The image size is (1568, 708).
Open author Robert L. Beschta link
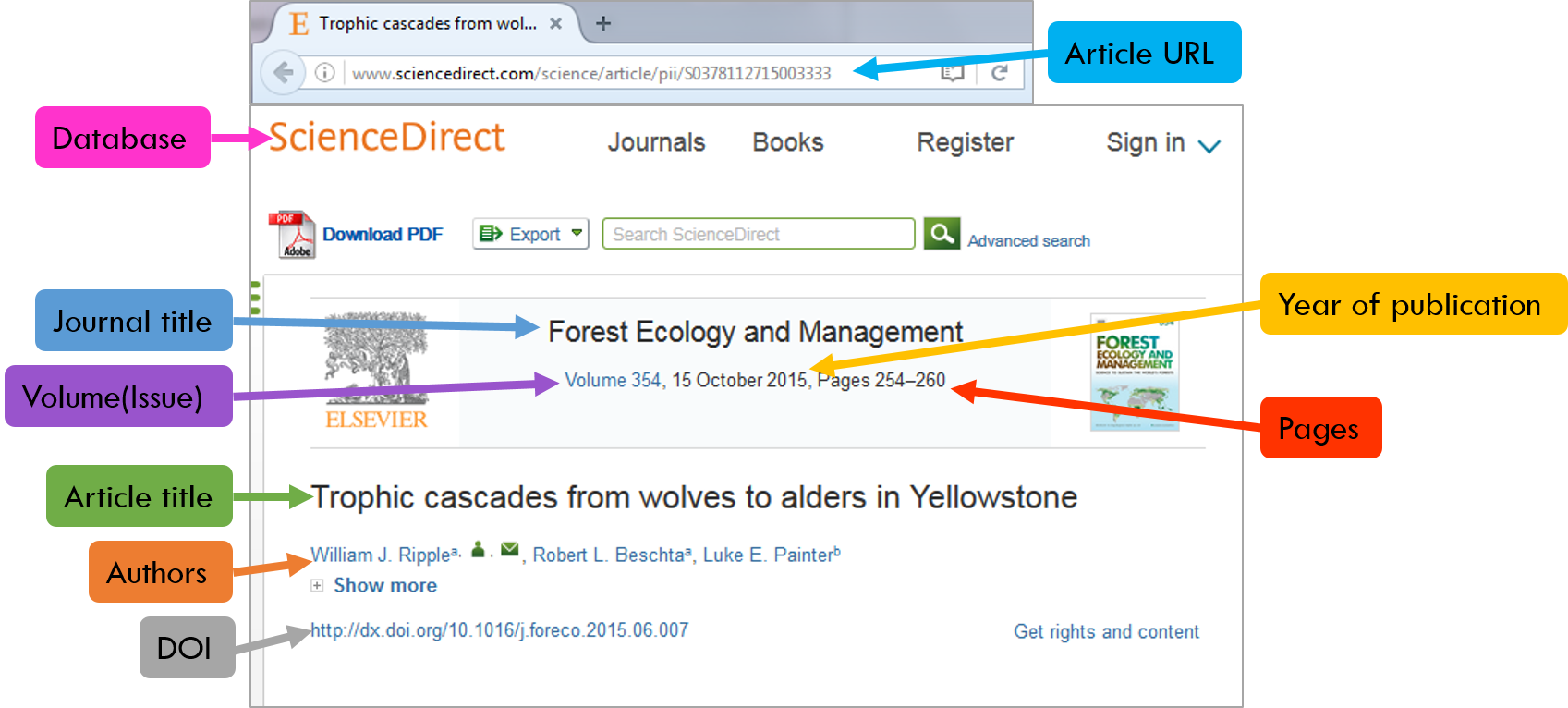[609, 555]
